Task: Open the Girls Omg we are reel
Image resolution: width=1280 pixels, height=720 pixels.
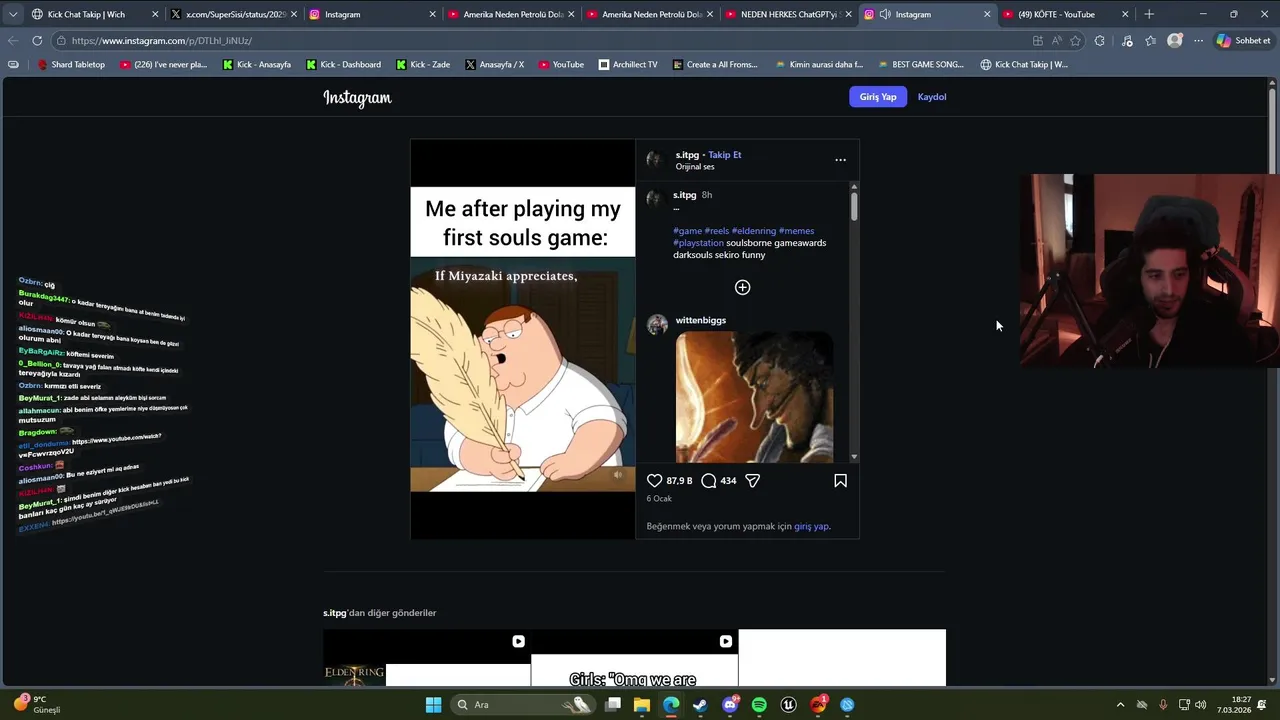Action: (x=634, y=658)
